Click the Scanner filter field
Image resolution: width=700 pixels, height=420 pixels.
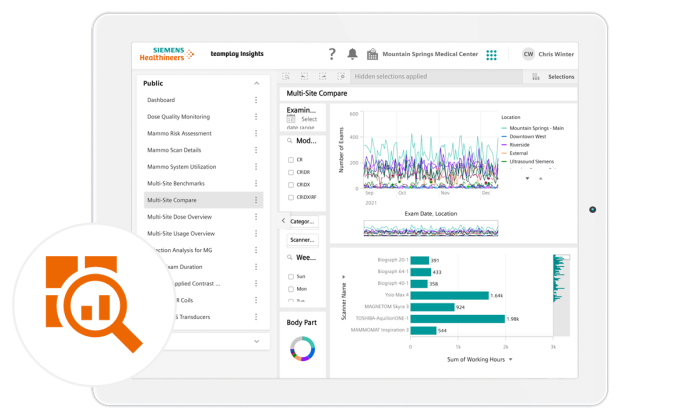(x=302, y=240)
